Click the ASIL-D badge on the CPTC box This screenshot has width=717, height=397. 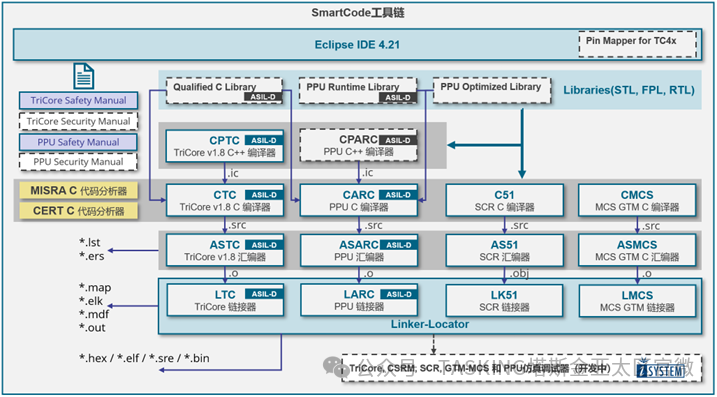(264, 140)
